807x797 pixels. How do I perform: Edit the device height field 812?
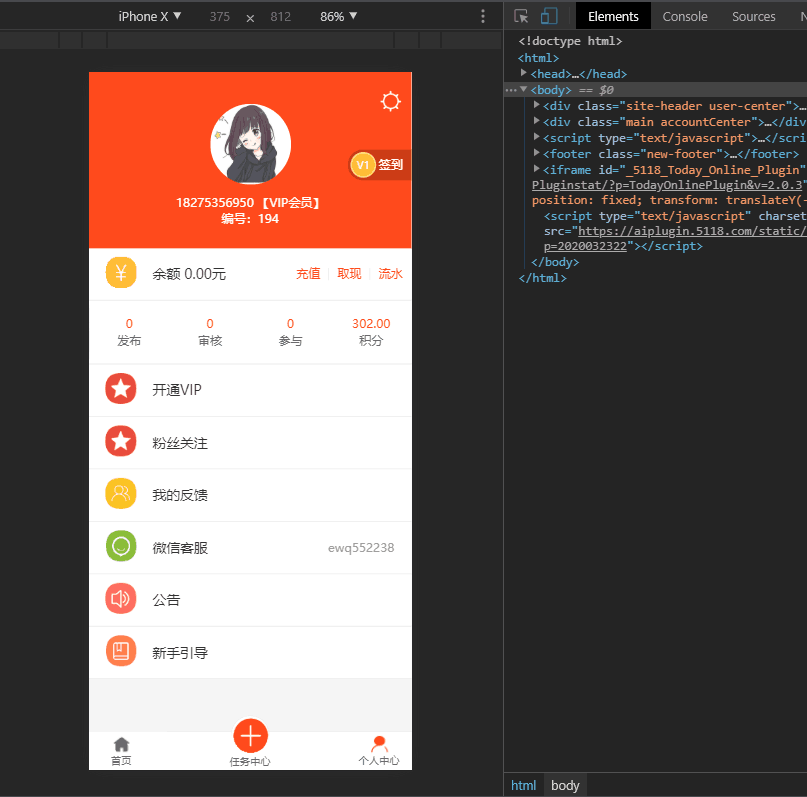click(x=280, y=16)
